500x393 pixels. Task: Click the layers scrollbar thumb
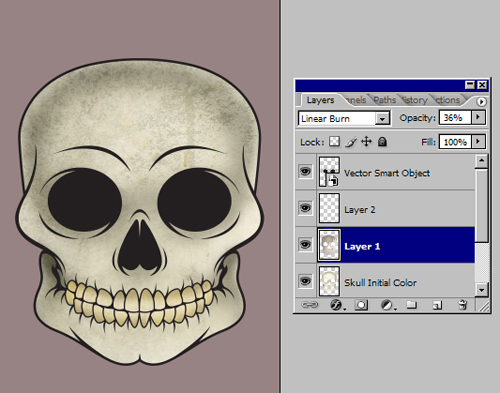481,205
